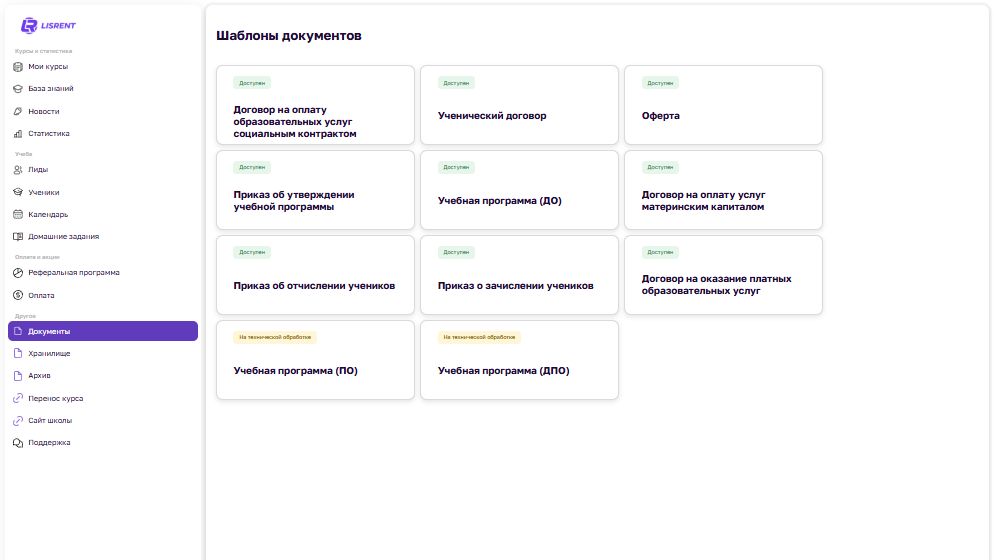Click the Сайт школы link icon
Image resolution: width=994 pixels, height=560 pixels.
[18, 420]
